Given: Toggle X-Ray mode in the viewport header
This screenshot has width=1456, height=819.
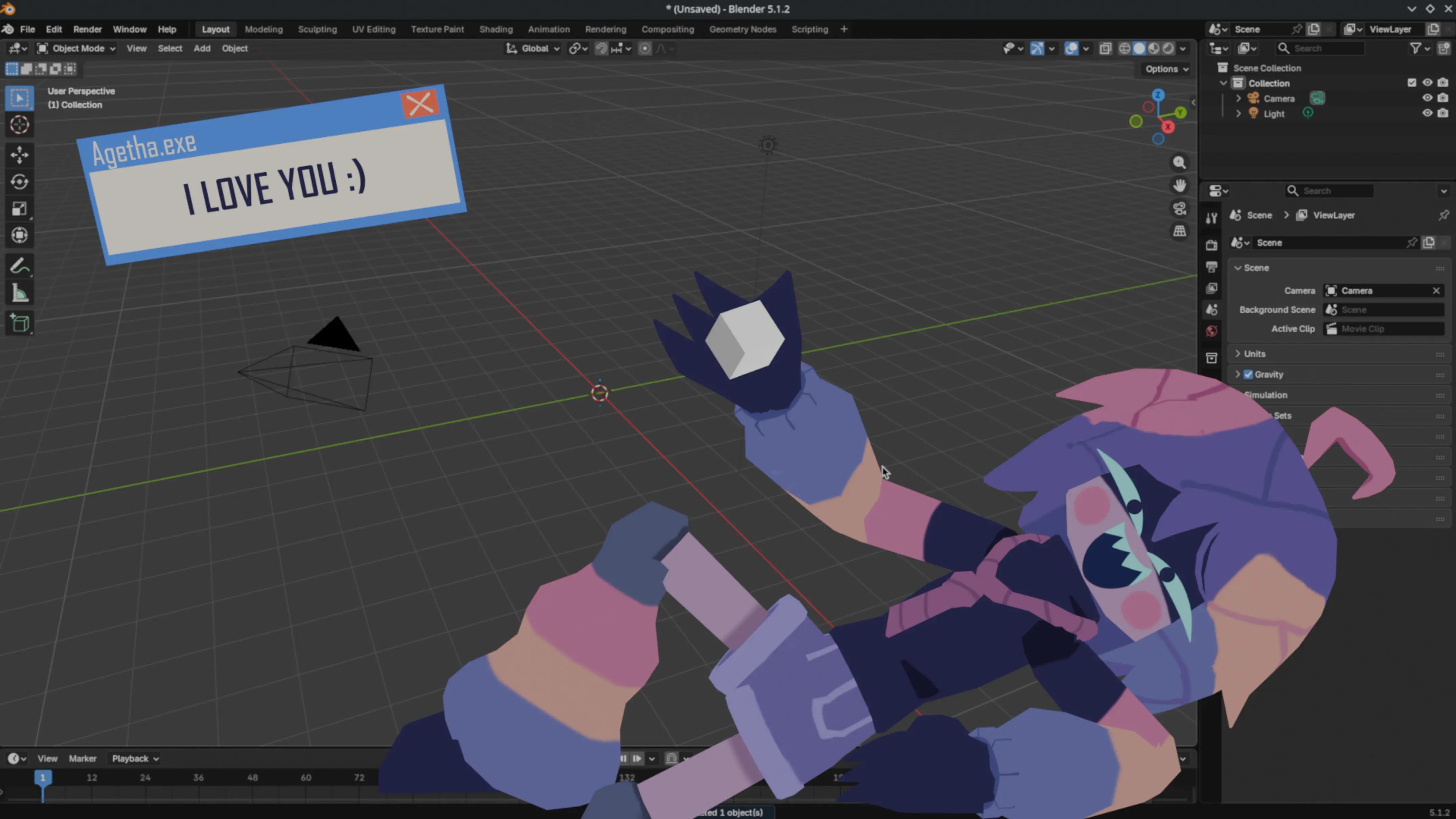Looking at the screenshot, I should pyautogui.click(x=1105, y=49).
